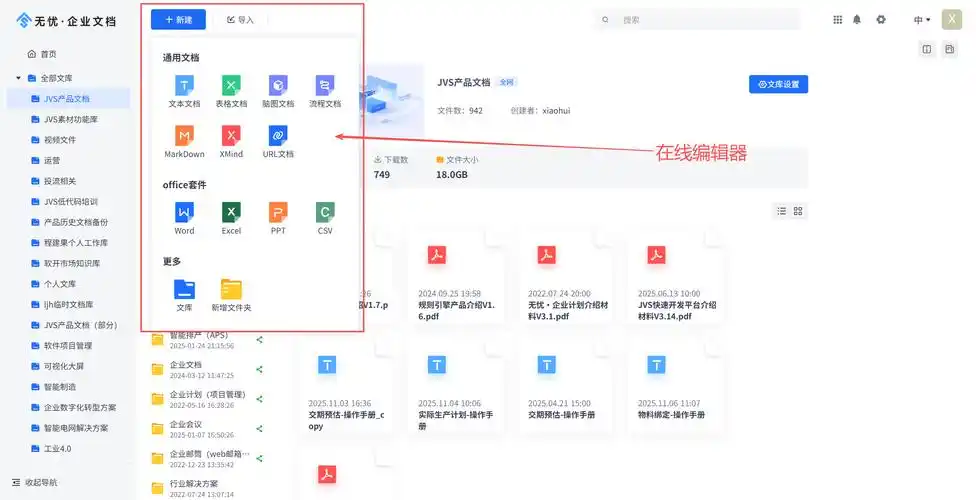Add a new folder with 新增文件夹
The height and width of the screenshot is (500, 976).
[231, 295]
